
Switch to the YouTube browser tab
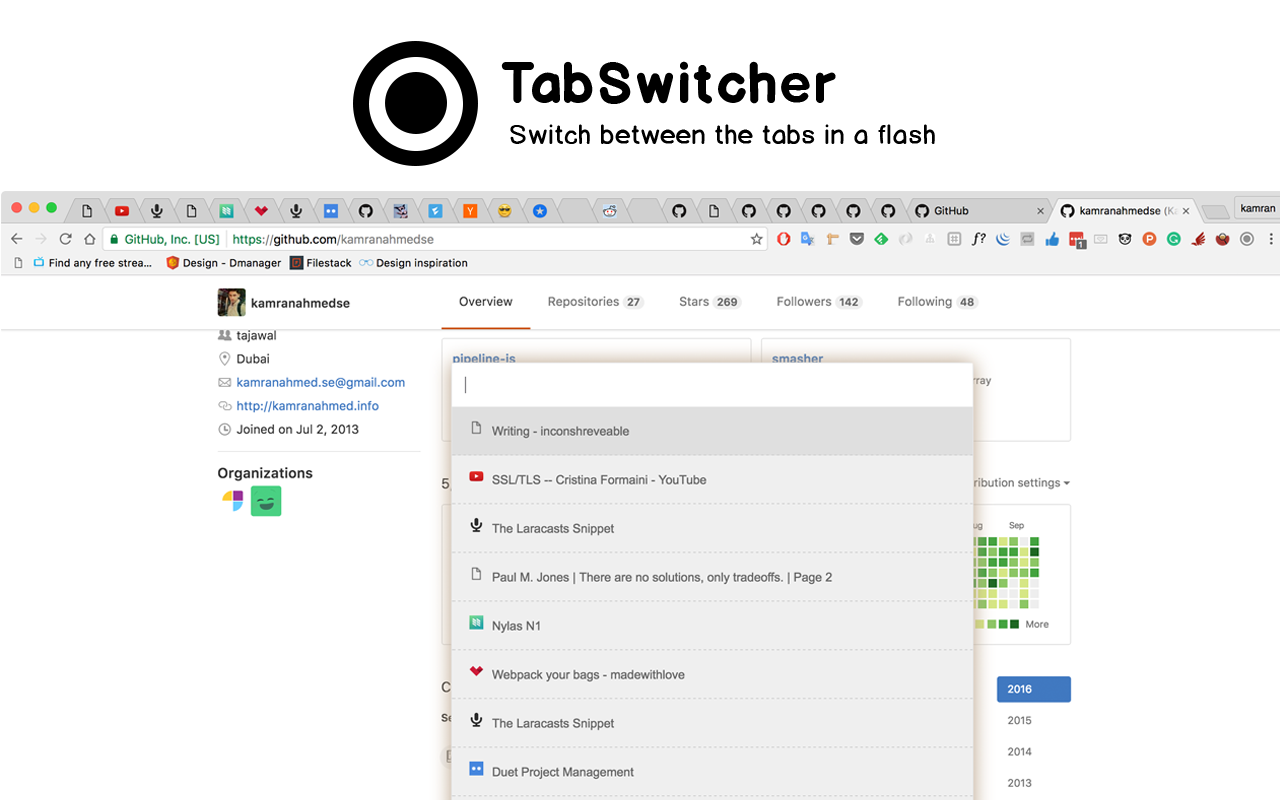pos(122,211)
